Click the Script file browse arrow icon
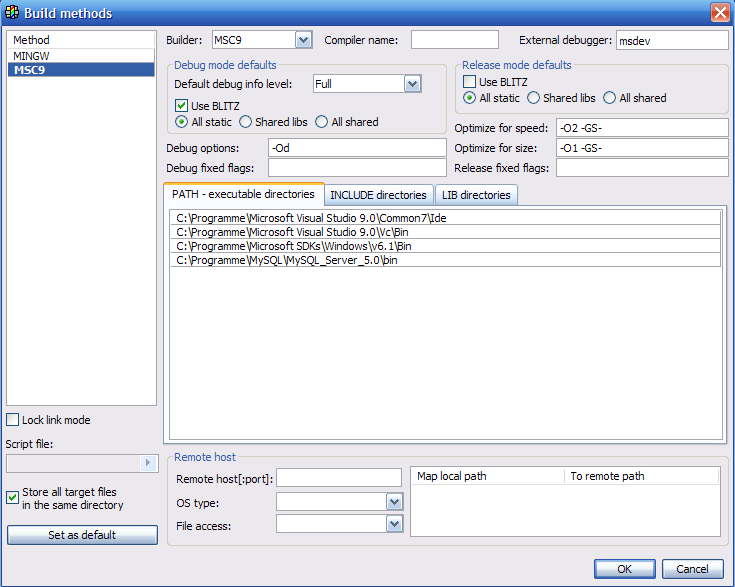735x587 pixels. coord(148,463)
